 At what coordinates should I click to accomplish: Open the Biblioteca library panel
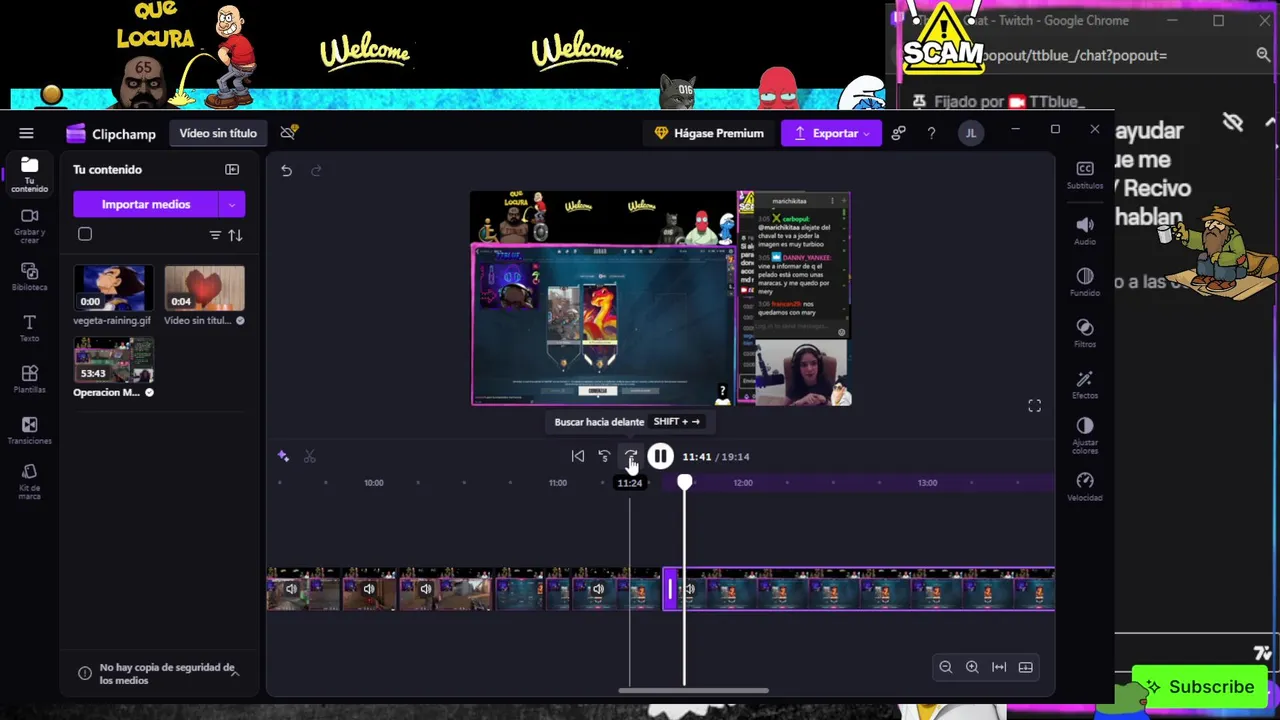pos(29,276)
